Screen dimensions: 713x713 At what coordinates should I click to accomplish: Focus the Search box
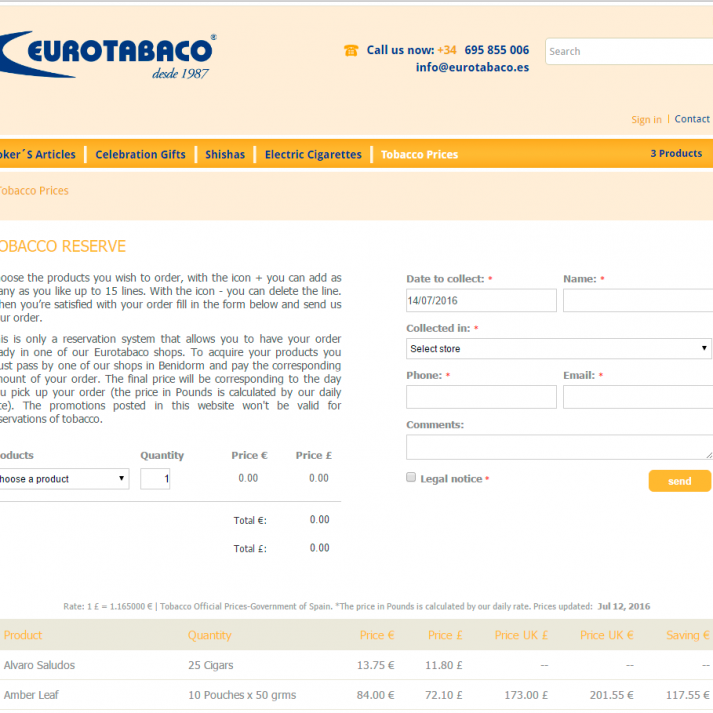pos(629,51)
